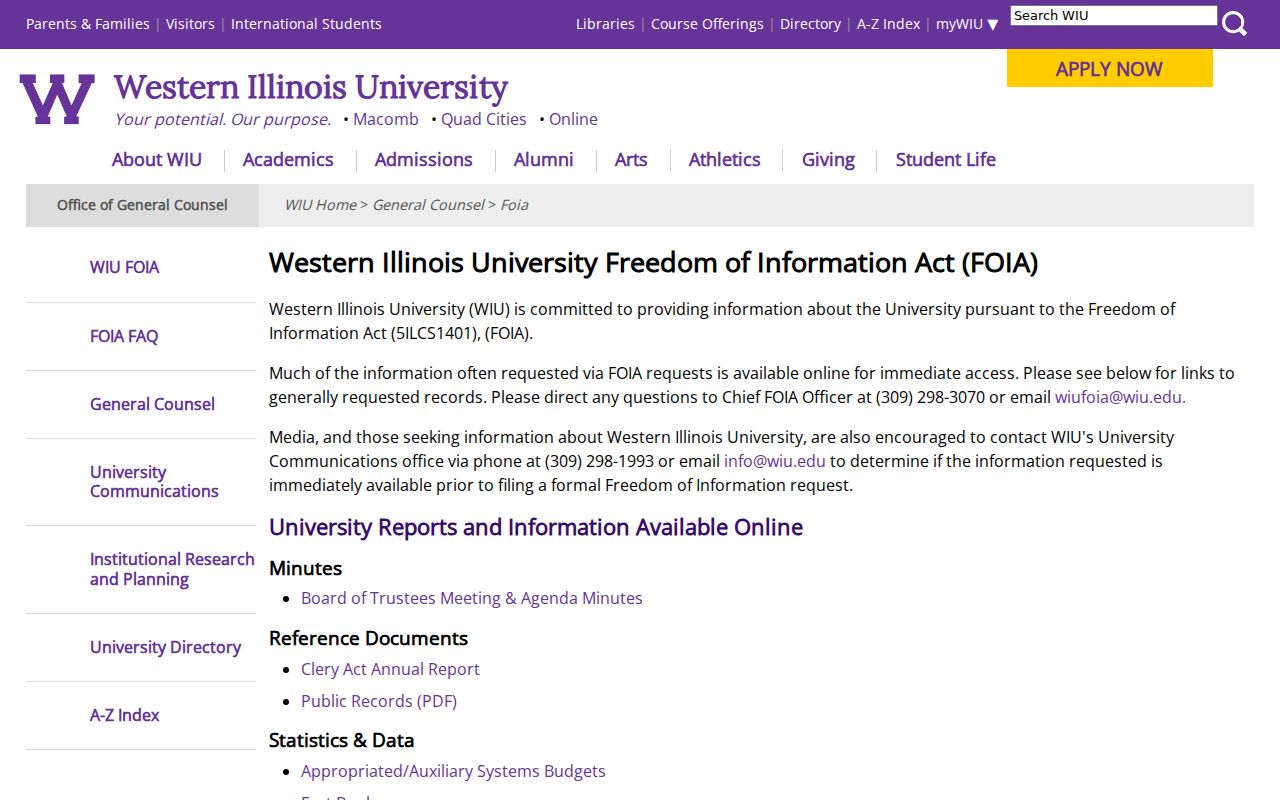Open University Communications sidebar link
This screenshot has width=1280, height=800.
click(x=154, y=482)
